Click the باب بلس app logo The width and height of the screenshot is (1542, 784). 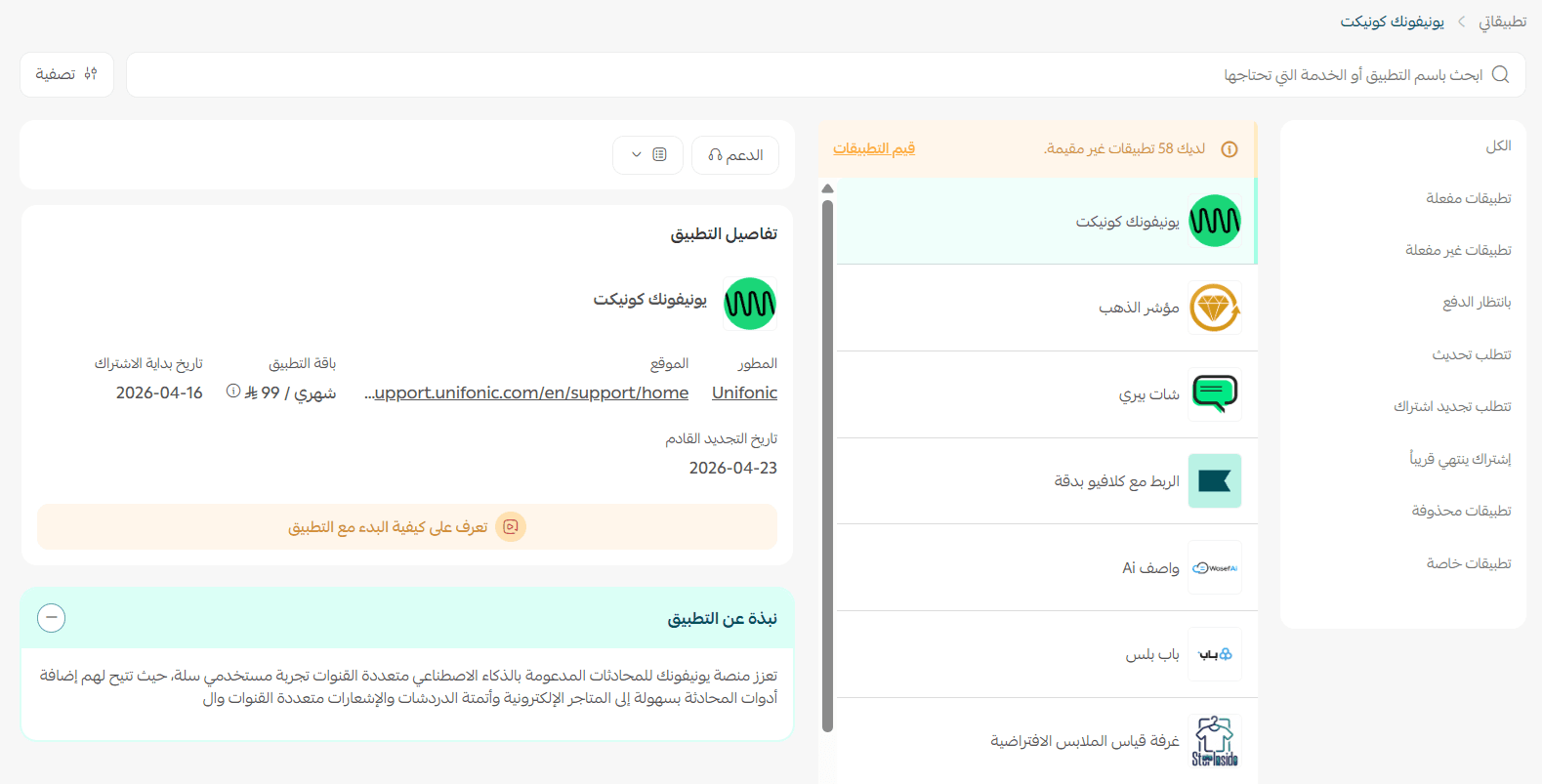tap(1215, 654)
